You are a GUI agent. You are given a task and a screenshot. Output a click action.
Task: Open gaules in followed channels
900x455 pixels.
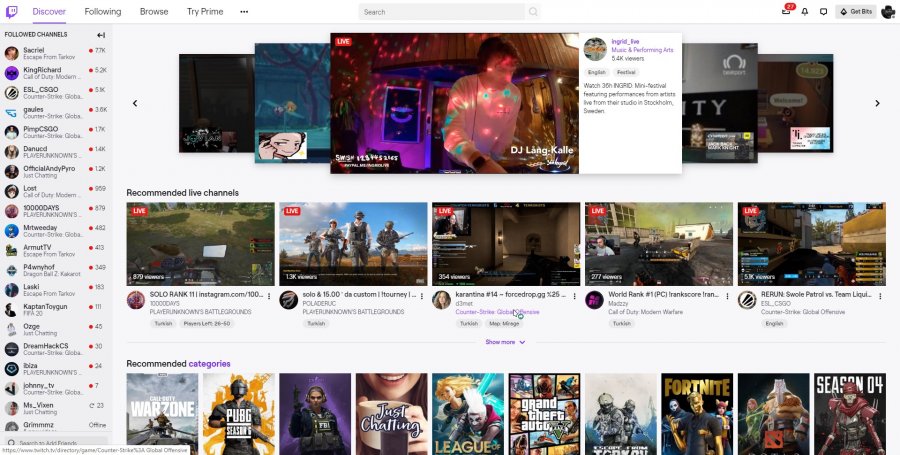tap(56, 112)
